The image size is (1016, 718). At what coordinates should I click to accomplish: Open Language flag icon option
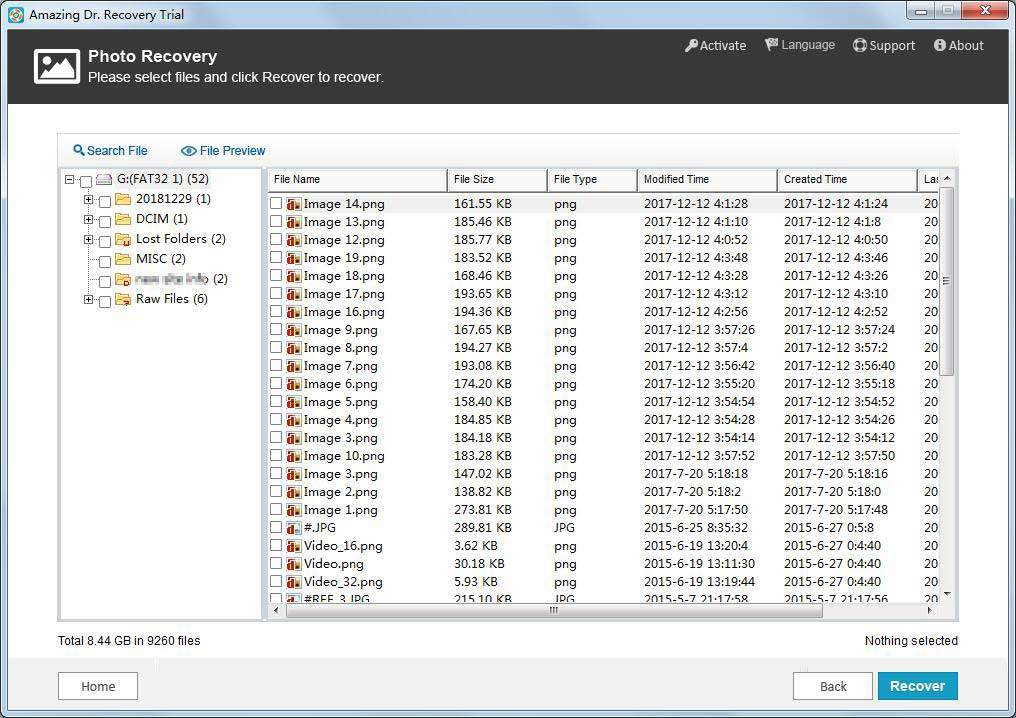pyautogui.click(x=771, y=45)
